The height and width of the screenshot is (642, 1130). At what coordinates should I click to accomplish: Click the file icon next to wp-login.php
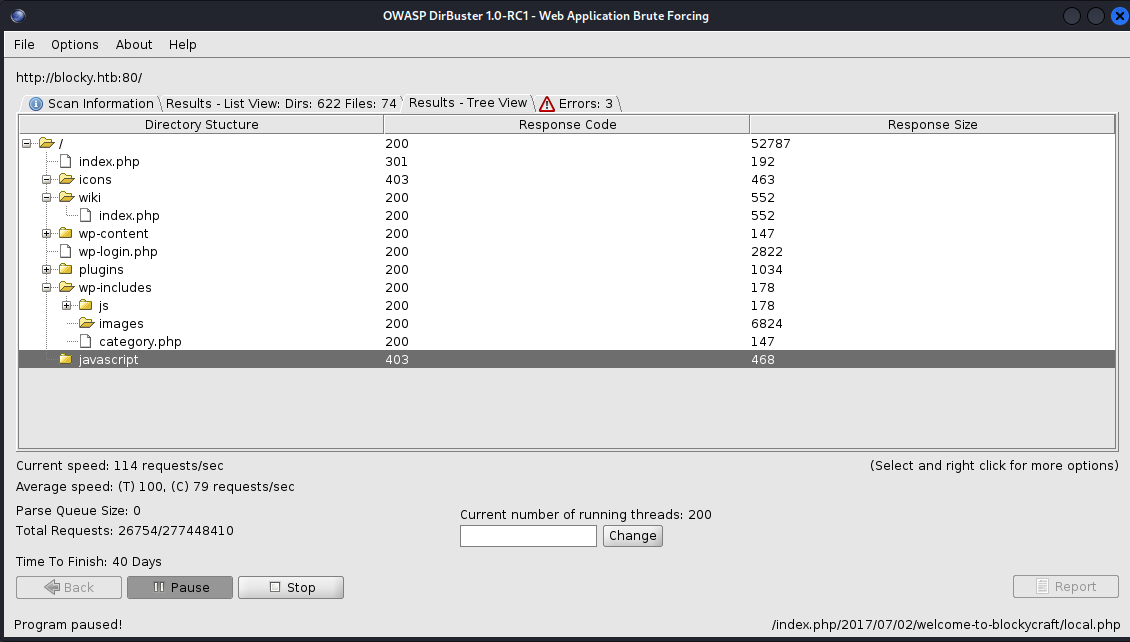pos(66,251)
